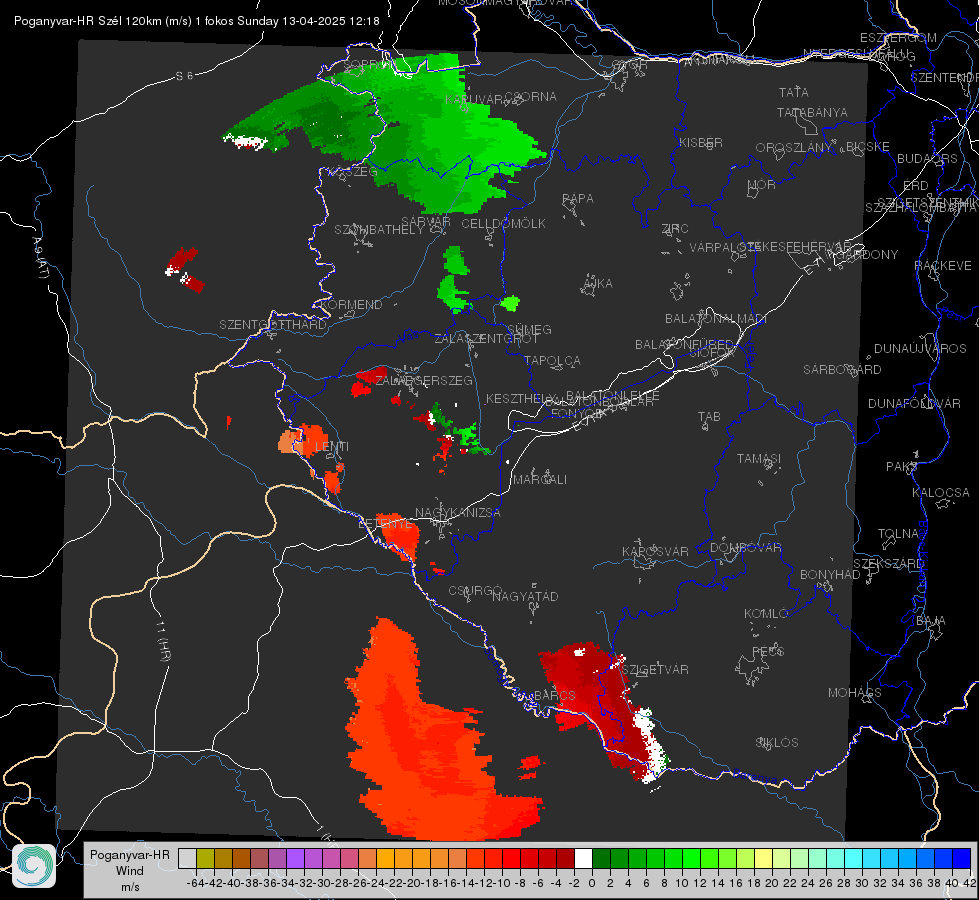Click the ZALAEGERSZEG city label
The image size is (979, 900).
(423, 380)
